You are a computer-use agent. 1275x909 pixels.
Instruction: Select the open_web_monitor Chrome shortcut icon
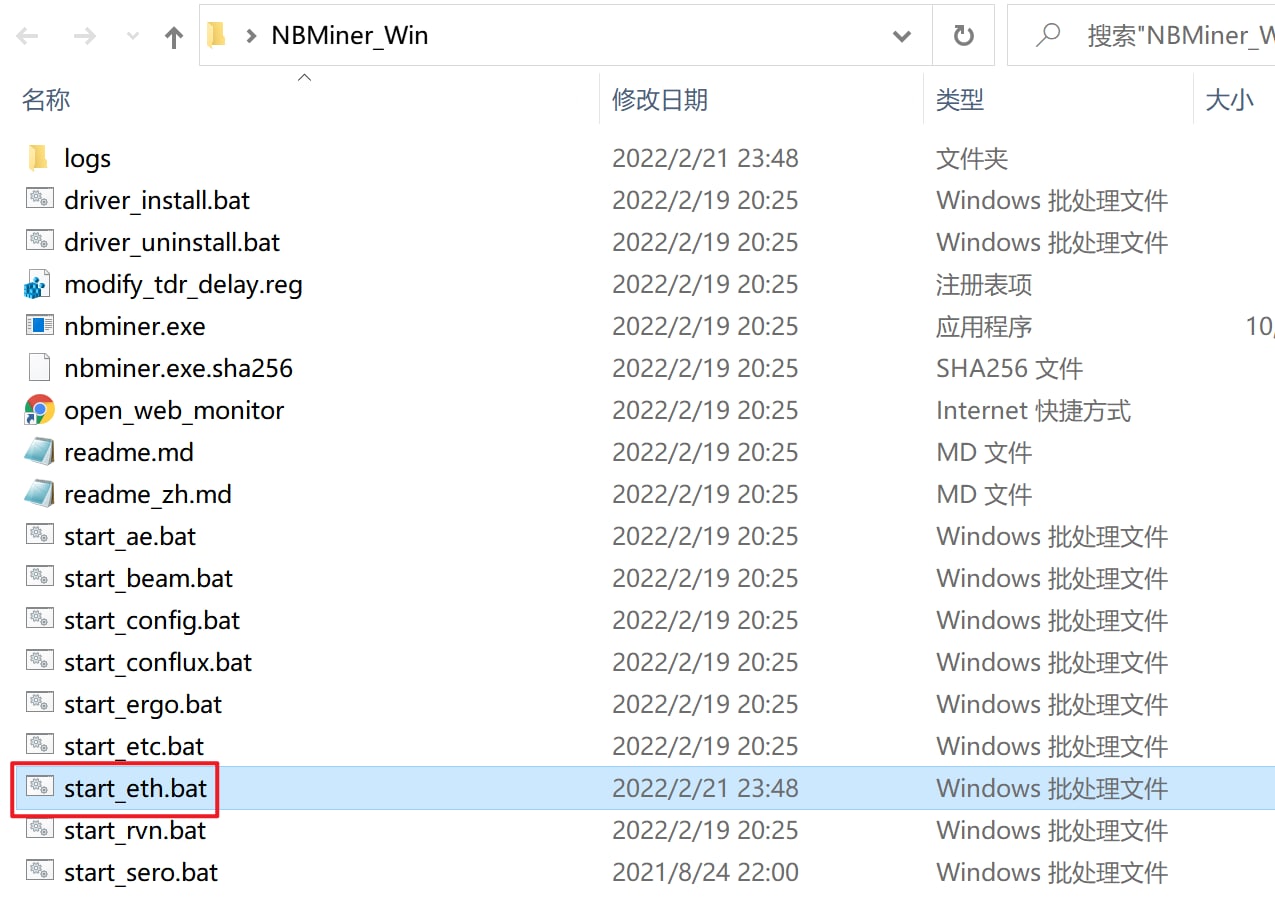click(39, 410)
